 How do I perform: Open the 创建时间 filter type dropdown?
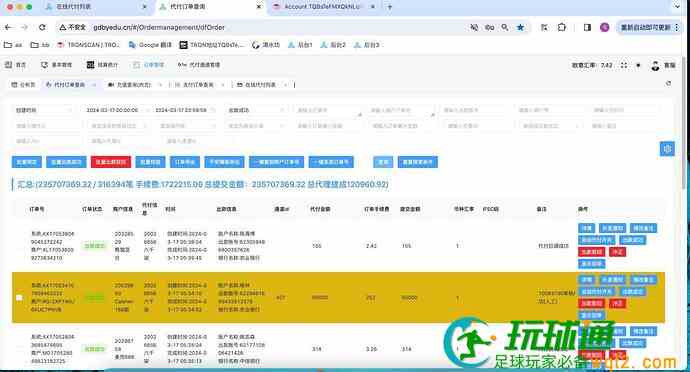click(44, 110)
